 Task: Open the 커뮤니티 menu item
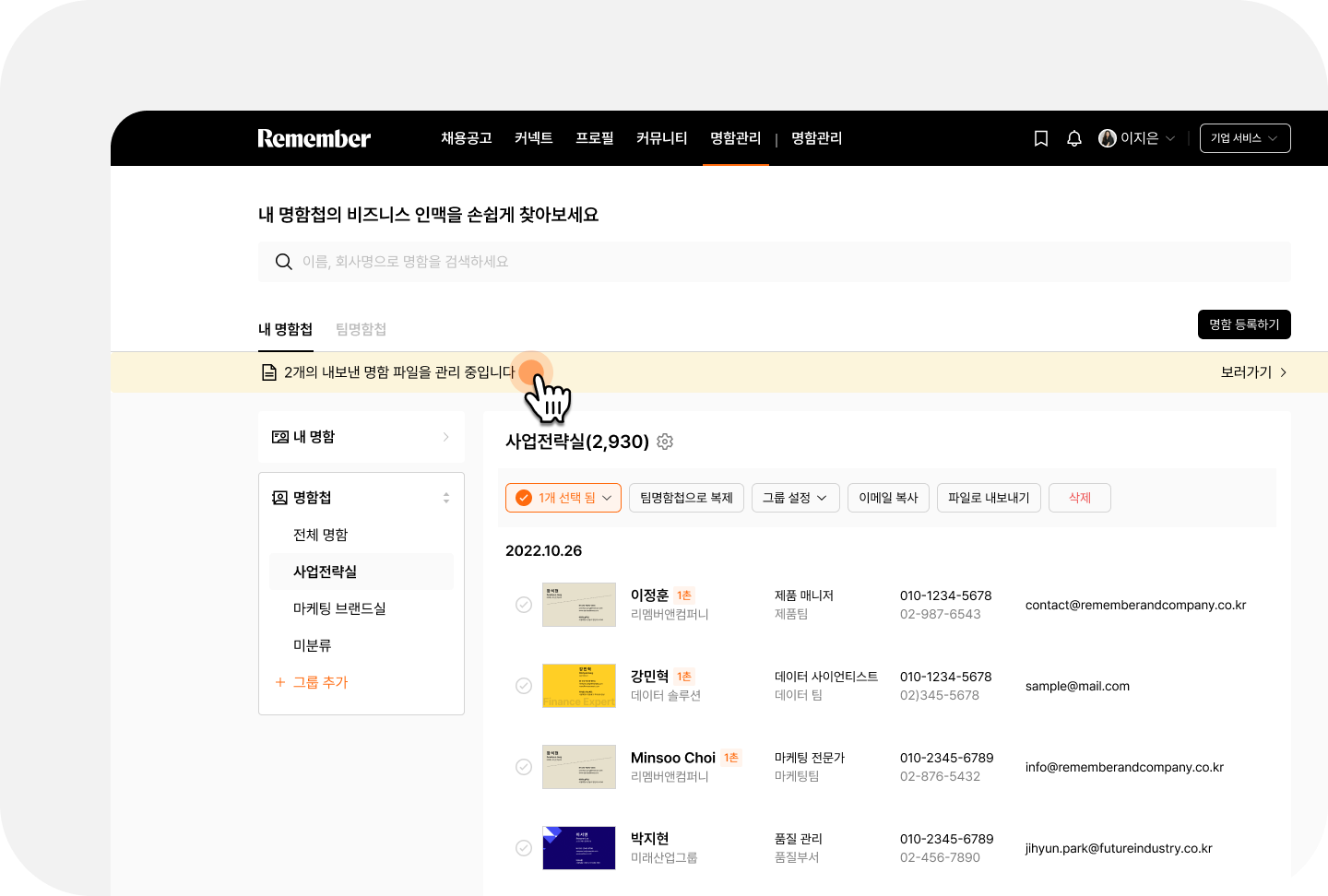tap(662, 138)
